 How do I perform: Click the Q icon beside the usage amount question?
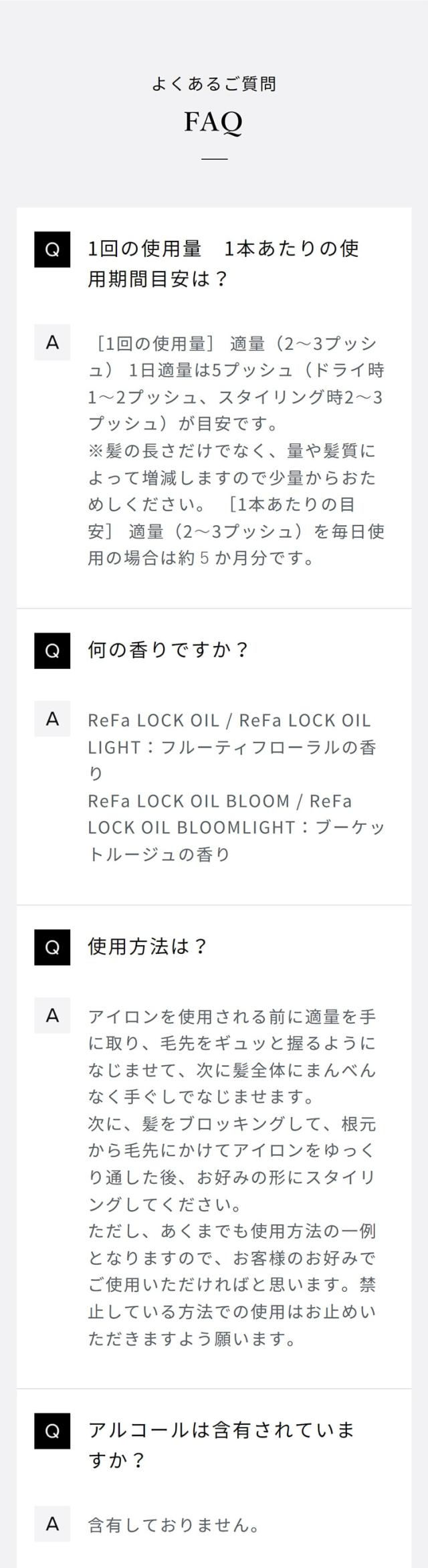coord(52,250)
